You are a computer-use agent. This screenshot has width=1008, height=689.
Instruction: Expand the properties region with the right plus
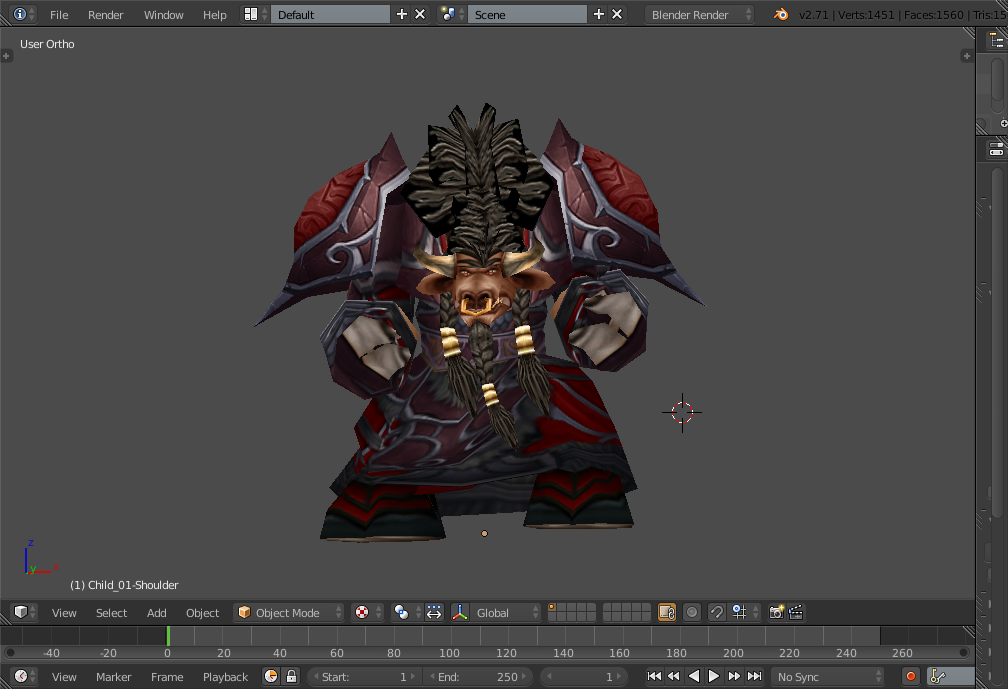[966, 56]
